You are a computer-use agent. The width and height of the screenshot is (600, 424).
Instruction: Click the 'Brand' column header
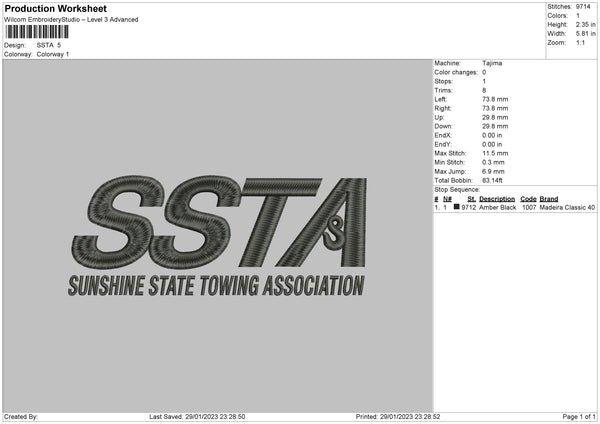pos(549,199)
